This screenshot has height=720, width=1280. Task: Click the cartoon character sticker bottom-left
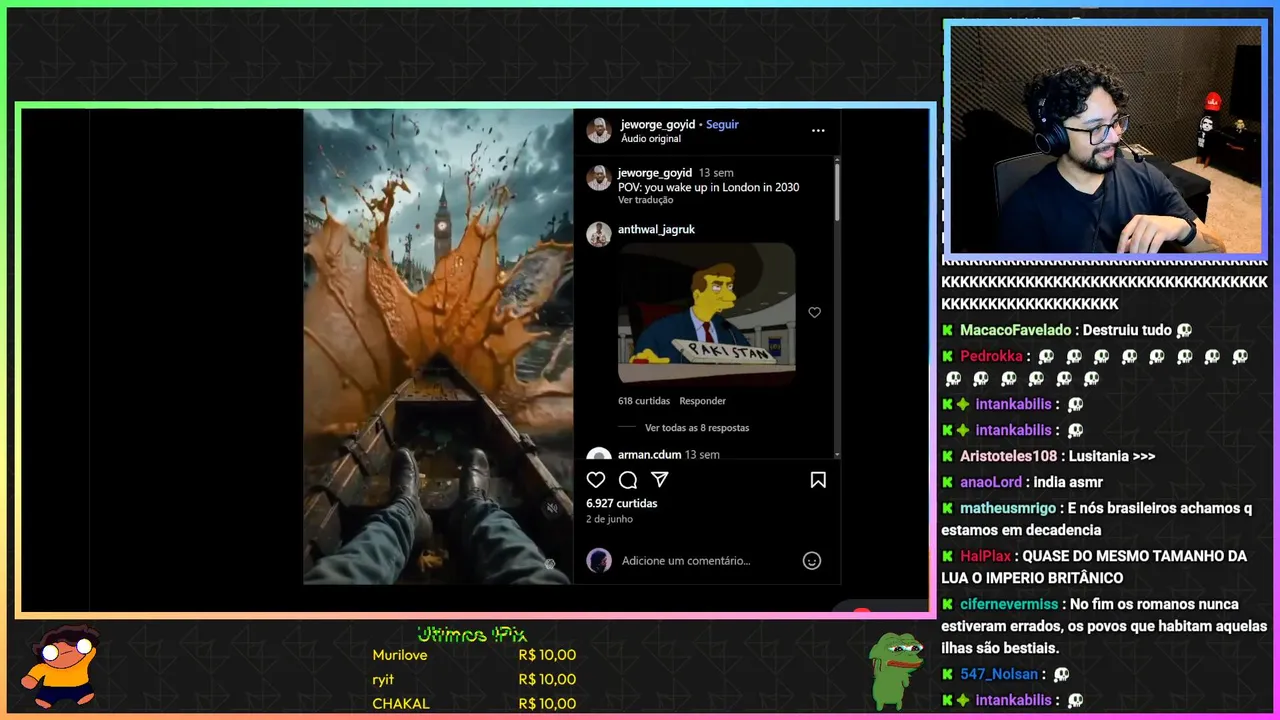[x=63, y=666]
